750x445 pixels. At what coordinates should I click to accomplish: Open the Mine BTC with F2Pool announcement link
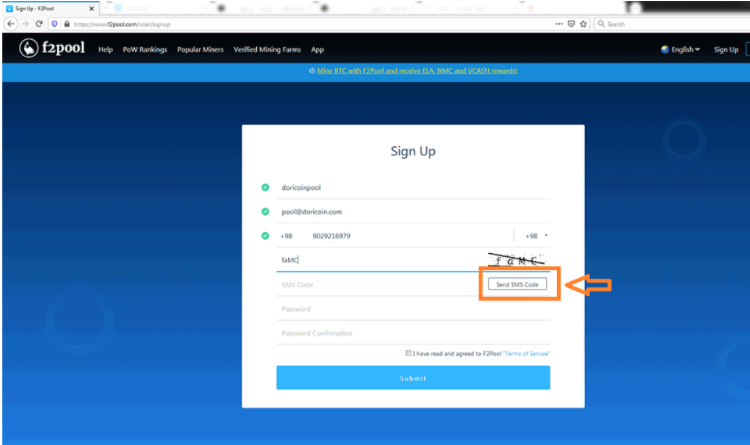click(417, 71)
